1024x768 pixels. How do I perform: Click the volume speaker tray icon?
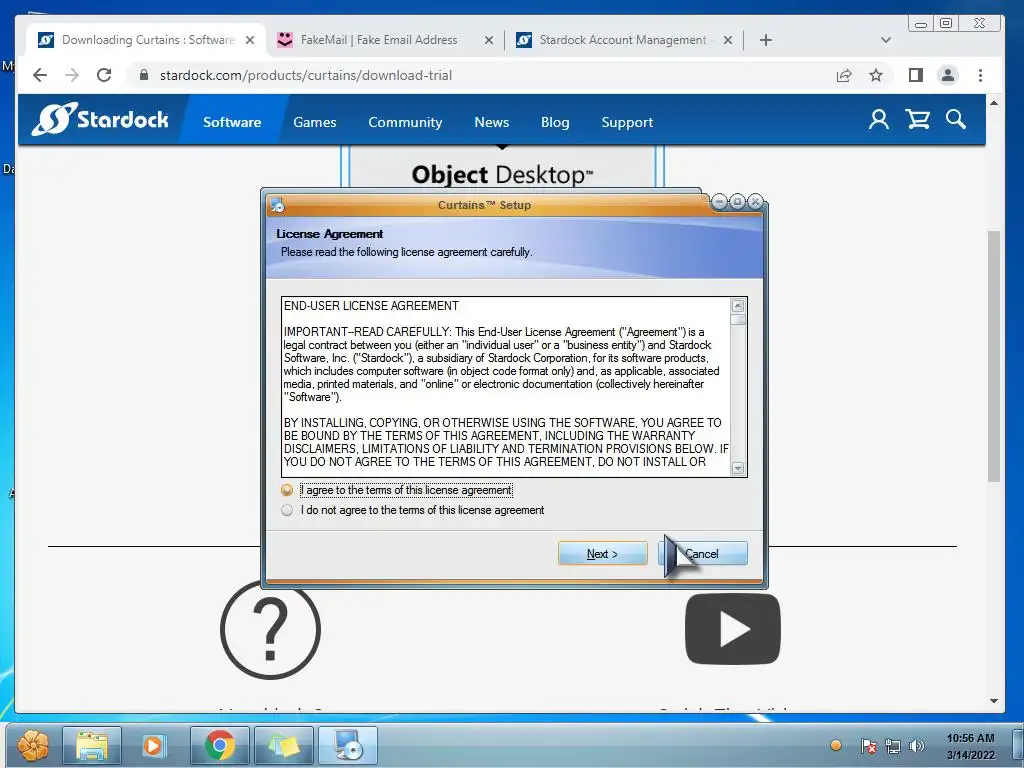(x=917, y=746)
